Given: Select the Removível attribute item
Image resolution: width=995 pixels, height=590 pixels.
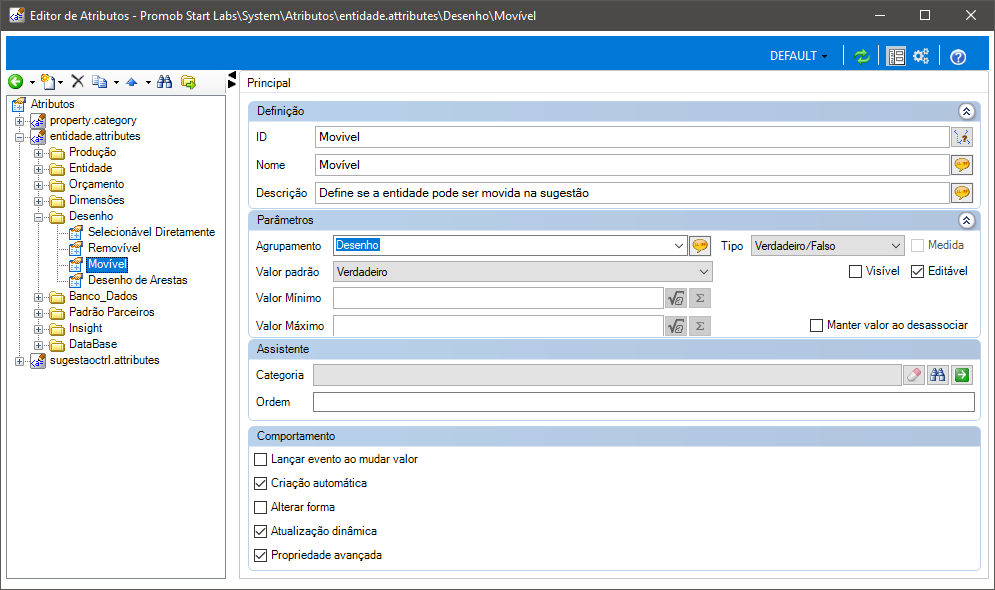Looking at the screenshot, I should (114, 248).
